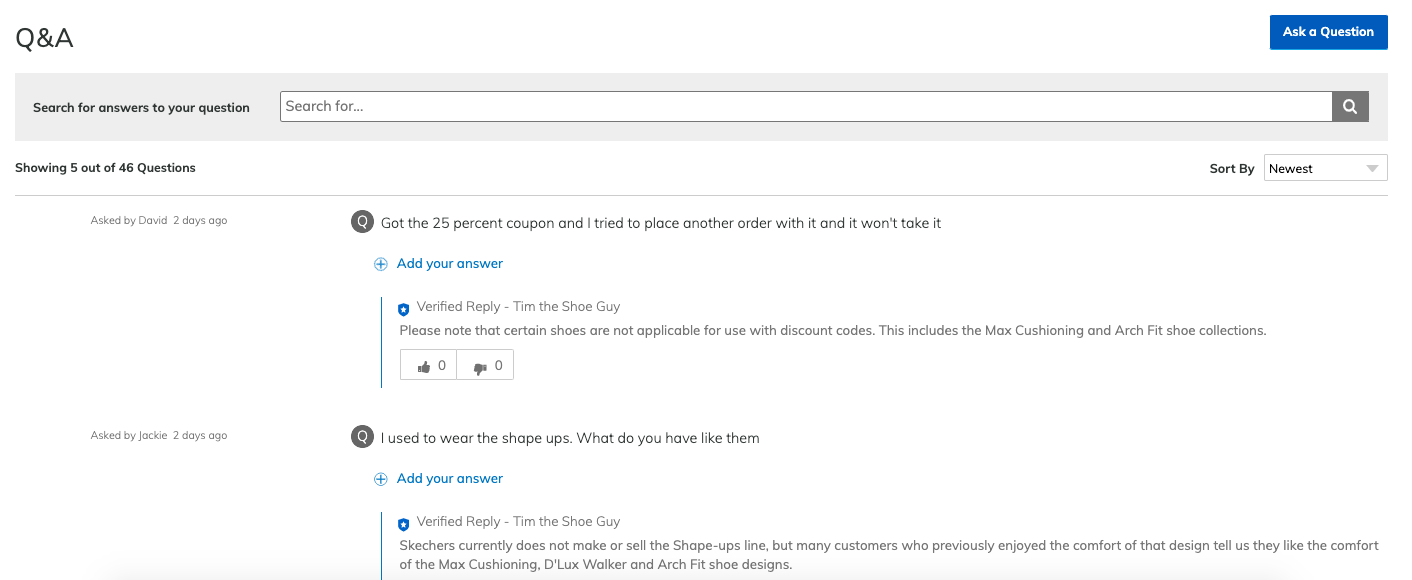
Task: Click plus icon beside Jackie's Add your answer
Action: pos(380,479)
